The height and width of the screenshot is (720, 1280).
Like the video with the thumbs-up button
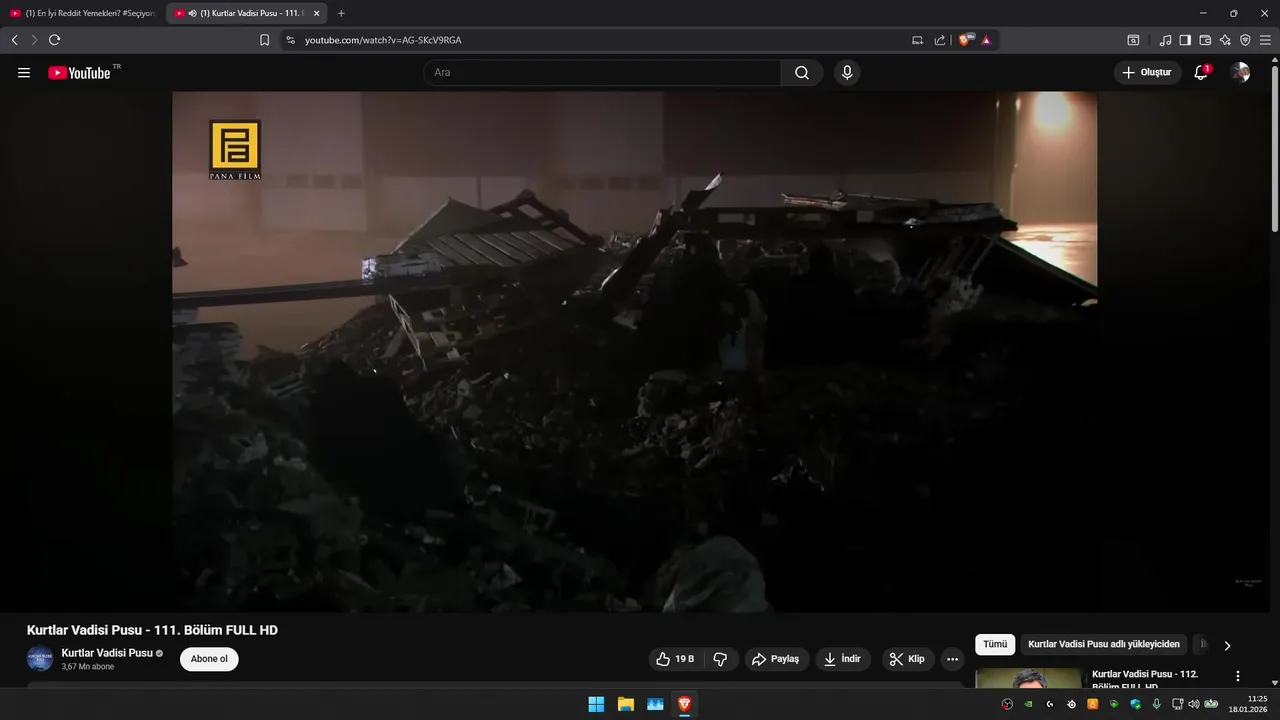(675, 659)
